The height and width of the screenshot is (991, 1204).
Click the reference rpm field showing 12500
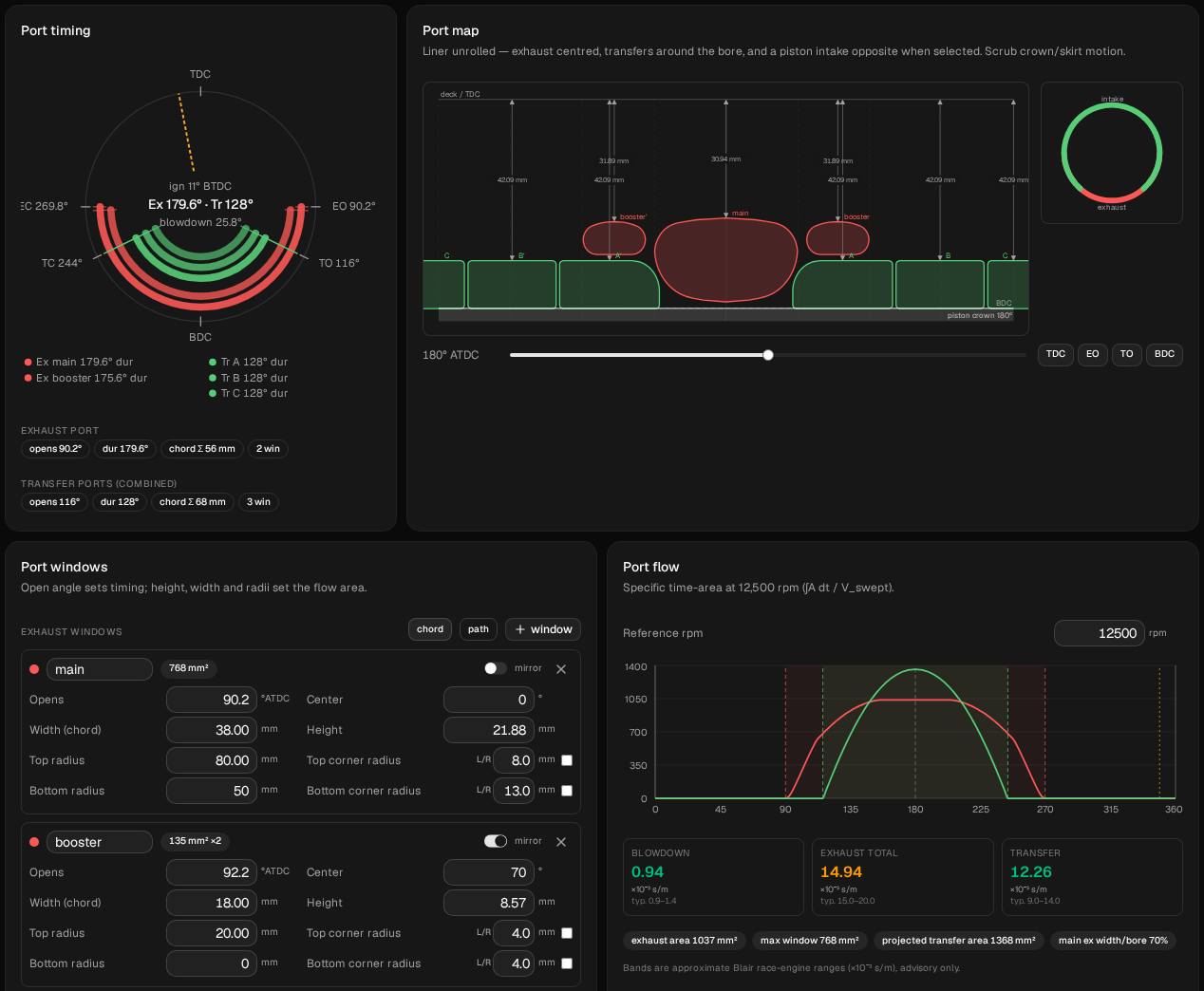click(1099, 633)
